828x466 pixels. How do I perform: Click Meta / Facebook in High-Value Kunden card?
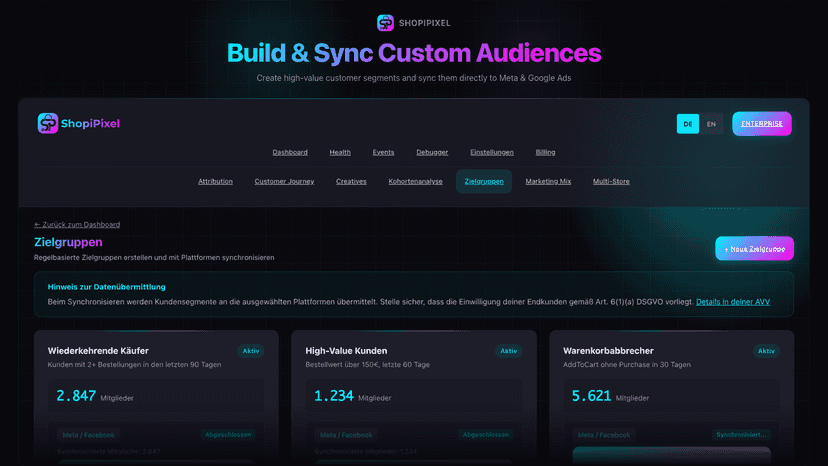(346, 435)
